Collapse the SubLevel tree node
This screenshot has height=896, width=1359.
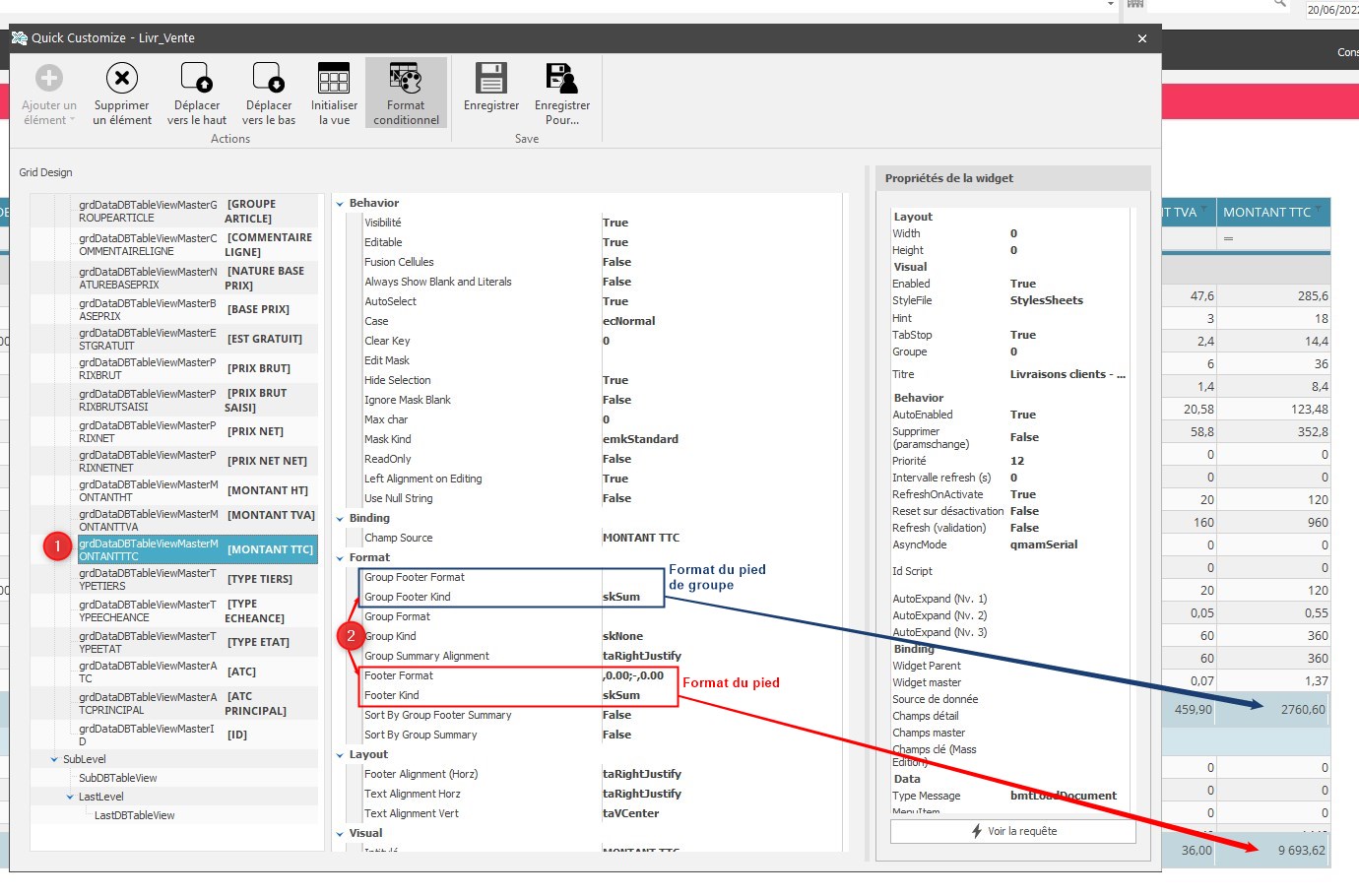(55, 760)
